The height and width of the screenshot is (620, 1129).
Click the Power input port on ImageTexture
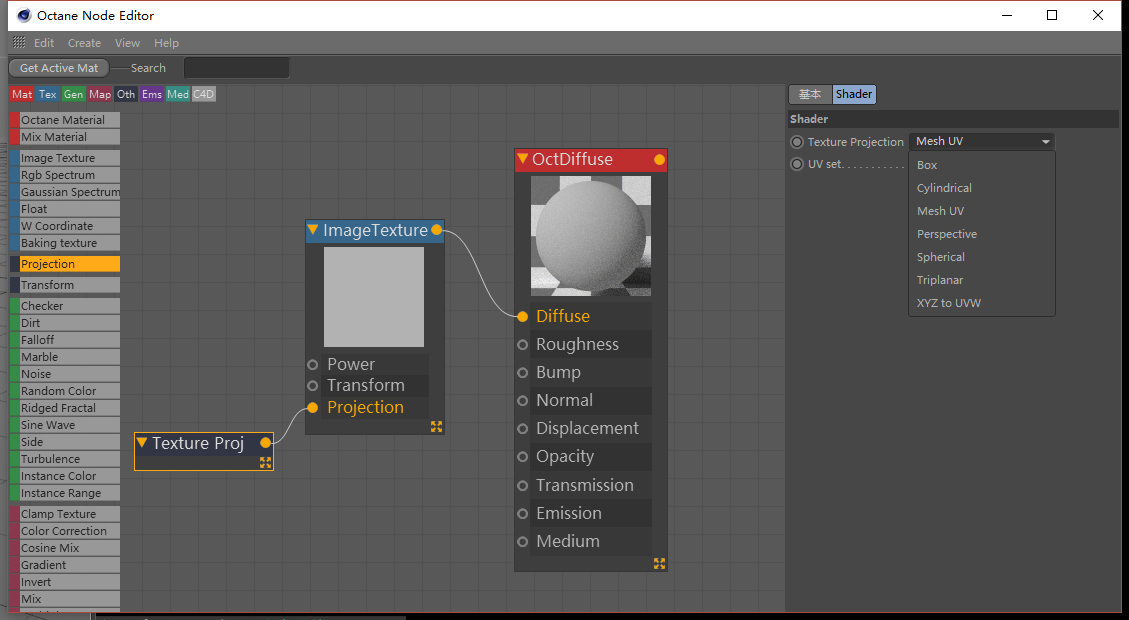pos(312,364)
